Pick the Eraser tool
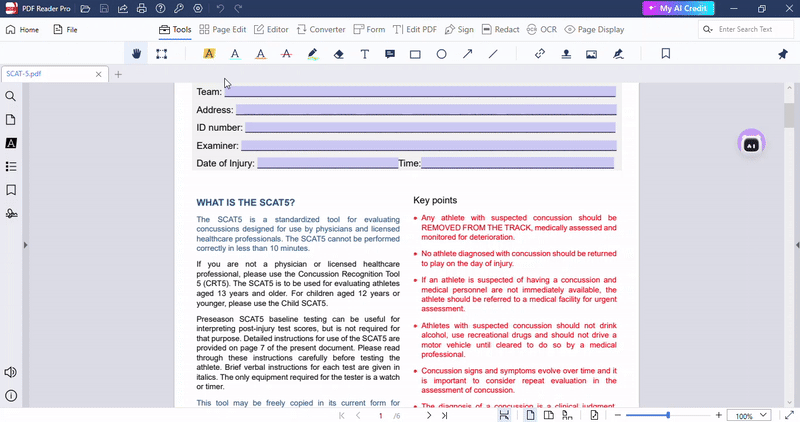 point(338,54)
